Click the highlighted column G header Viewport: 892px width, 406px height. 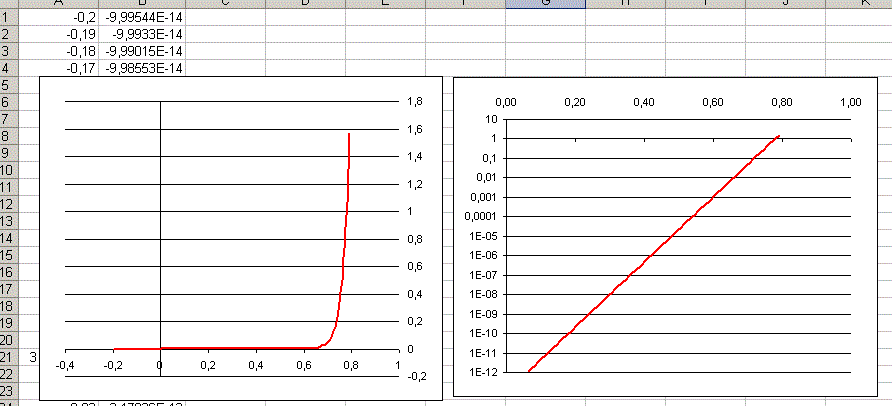[545, 4]
